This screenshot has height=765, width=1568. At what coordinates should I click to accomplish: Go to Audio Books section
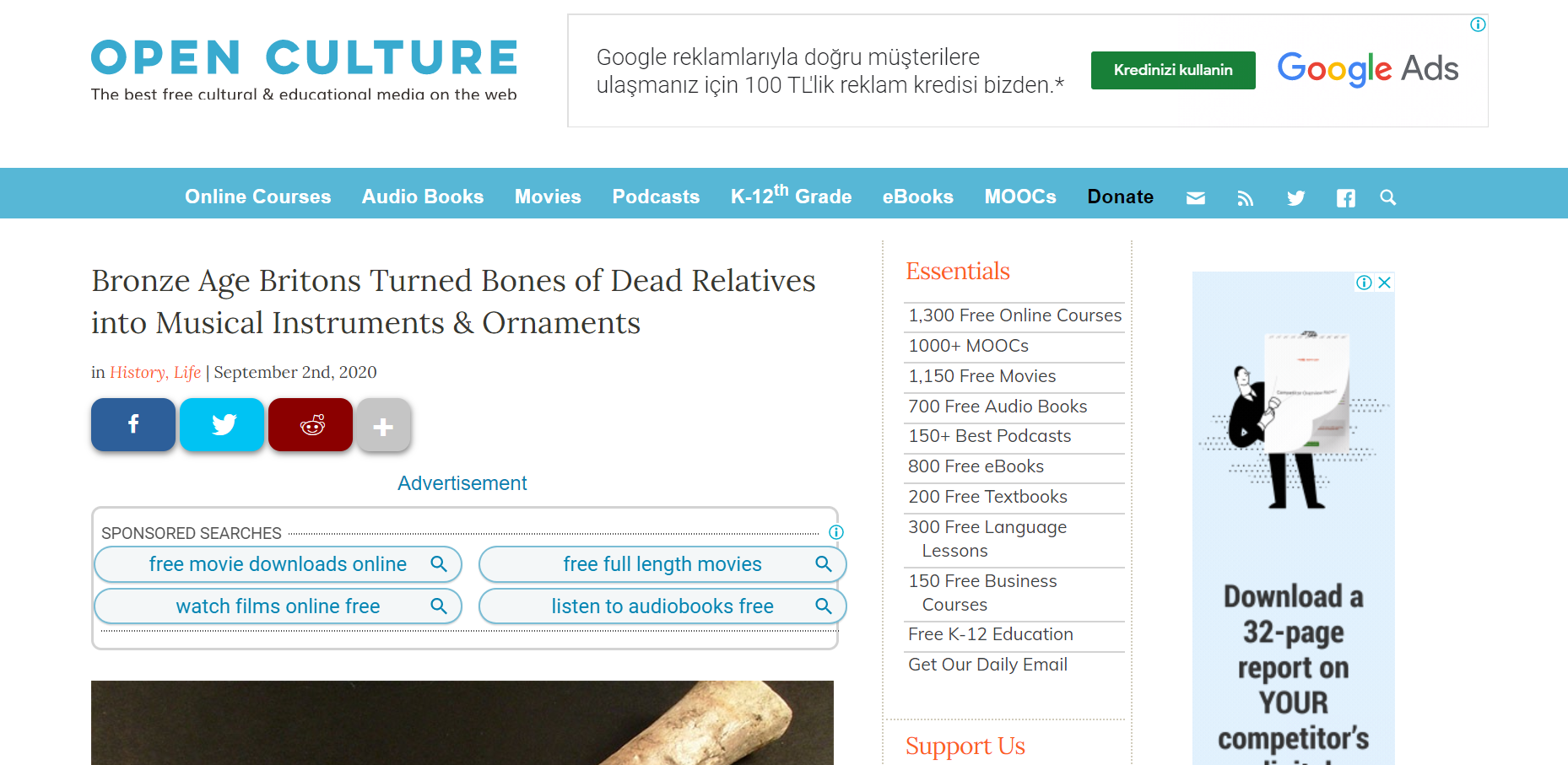(x=422, y=197)
